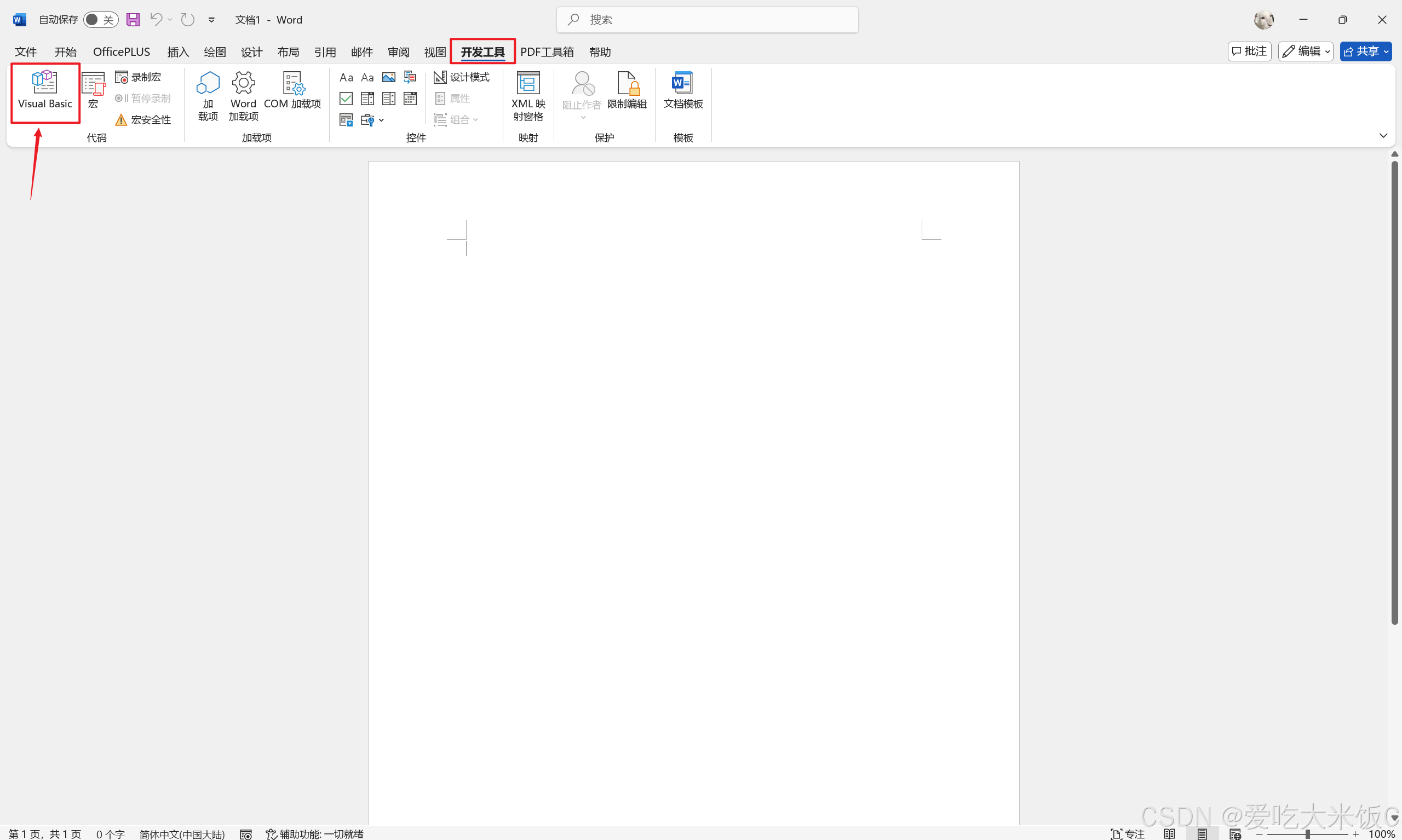The image size is (1402, 840).
Task: Expand the legacy tools dropdown
Action: click(x=372, y=120)
